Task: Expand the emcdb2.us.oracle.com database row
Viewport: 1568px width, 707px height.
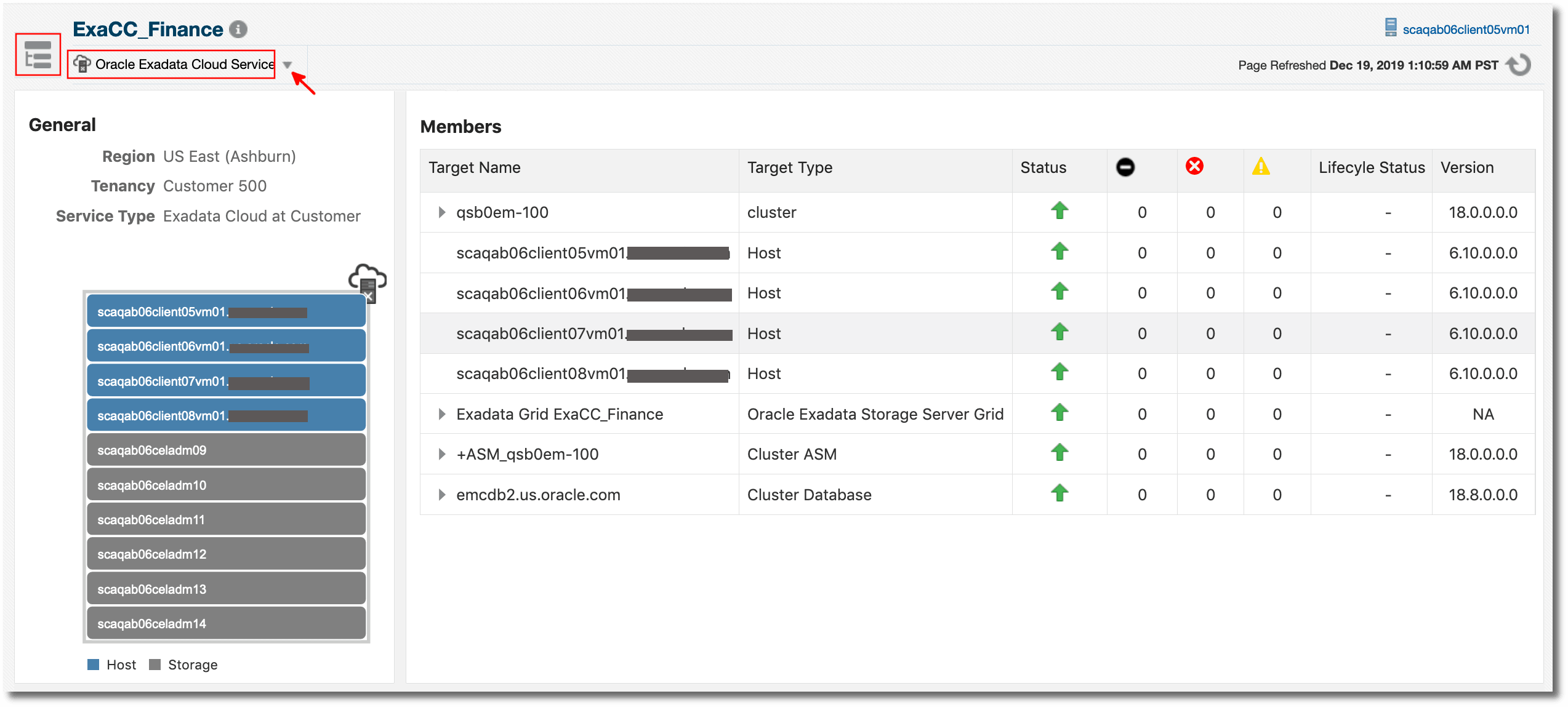Action: tap(441, 494)
